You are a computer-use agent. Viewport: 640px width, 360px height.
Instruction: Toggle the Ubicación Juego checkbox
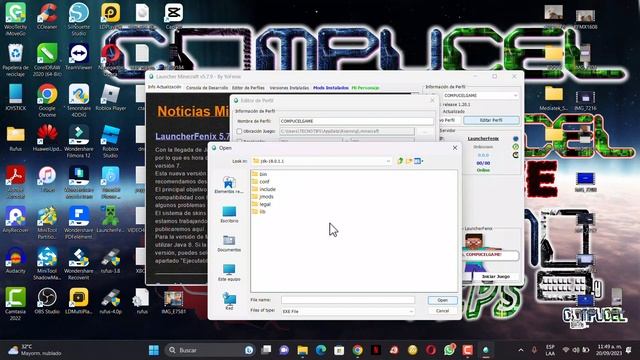pyautogui.click(x=239, y=131)
